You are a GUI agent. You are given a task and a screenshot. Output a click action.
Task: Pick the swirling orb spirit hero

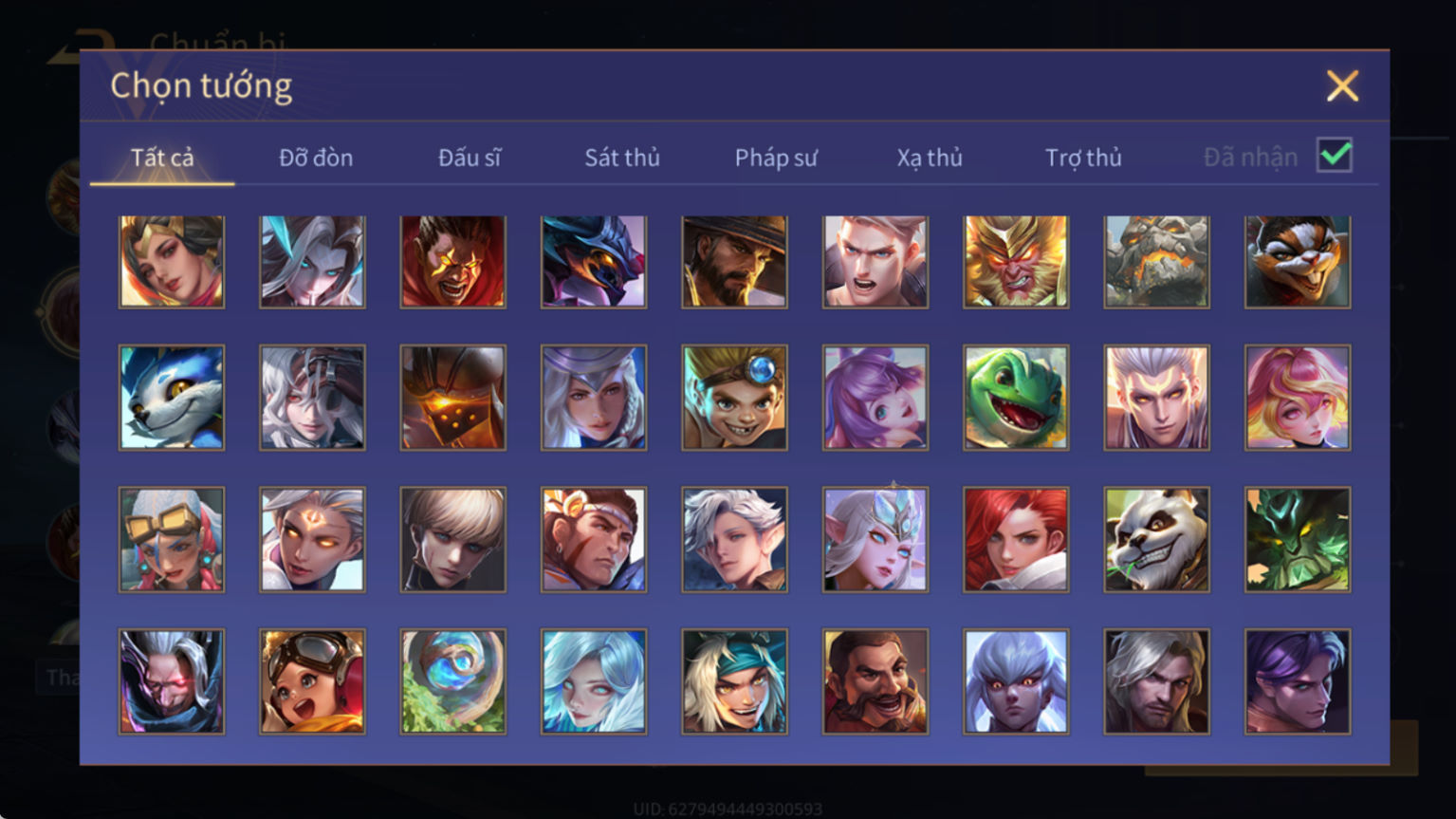click(452, 681)
